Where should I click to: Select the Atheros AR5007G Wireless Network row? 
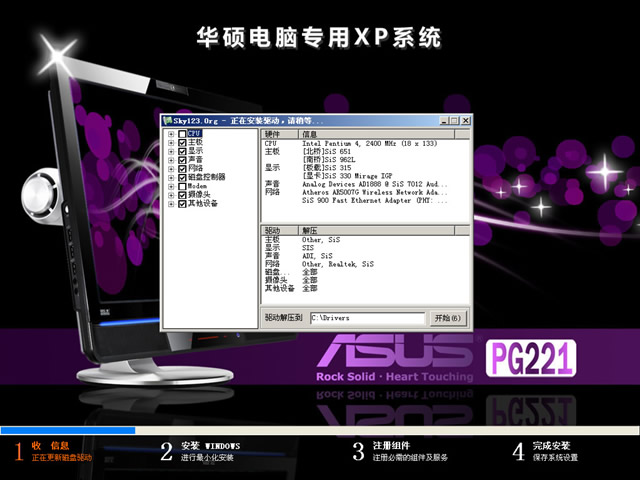click(x=365, y=192)
